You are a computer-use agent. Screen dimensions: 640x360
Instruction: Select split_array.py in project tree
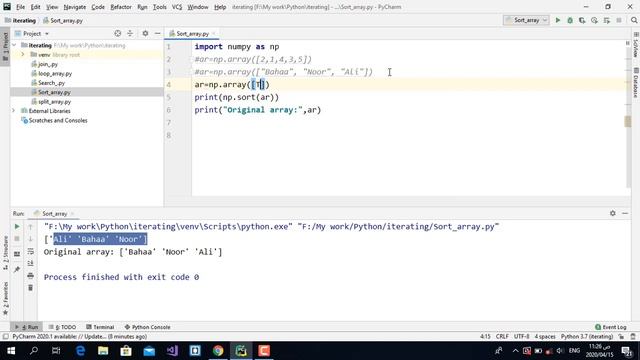54,102
